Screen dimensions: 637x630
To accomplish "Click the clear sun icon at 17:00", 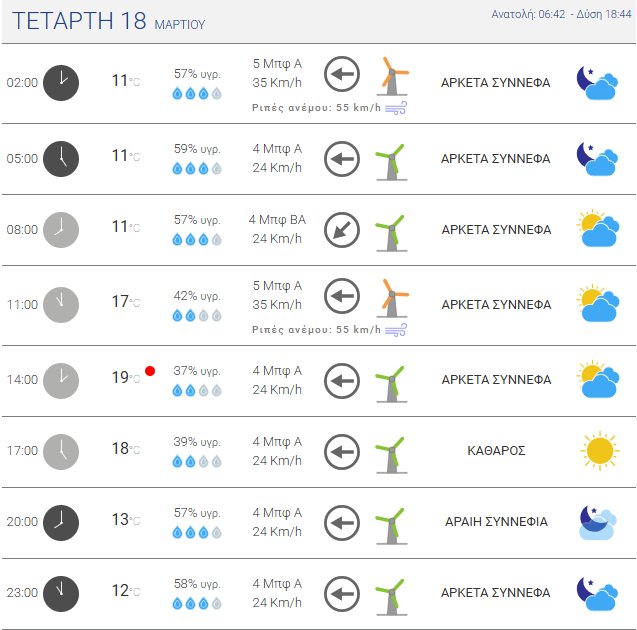I will [x=599, y=450].
